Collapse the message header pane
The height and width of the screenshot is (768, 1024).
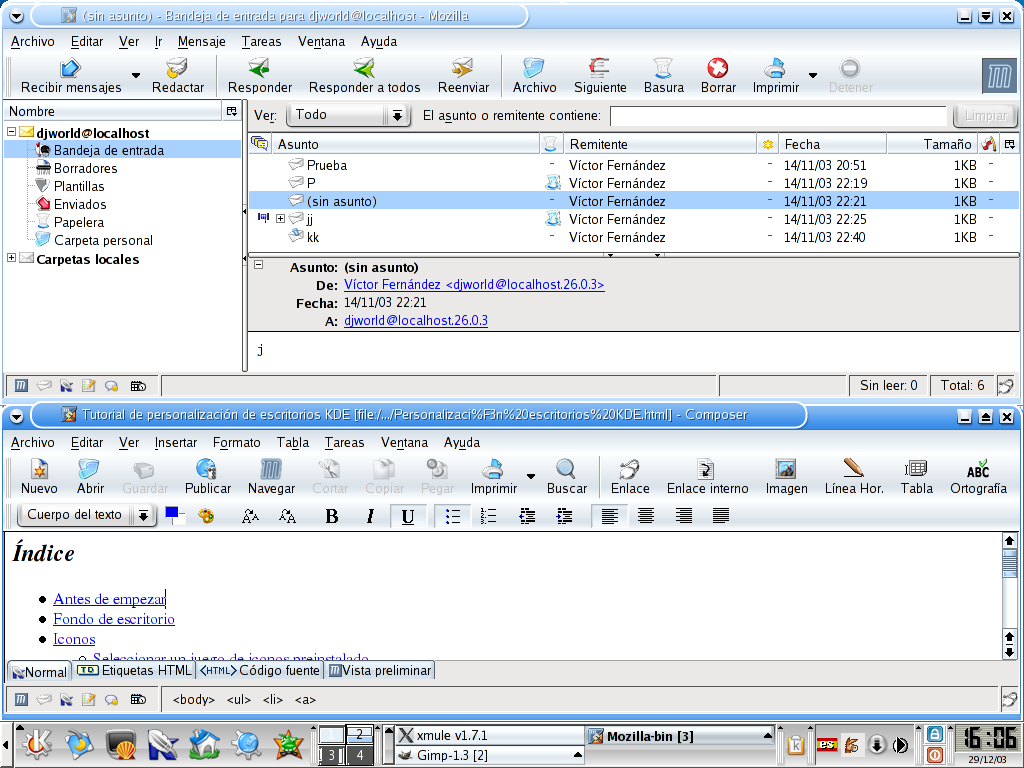click(x=259, y=265)
